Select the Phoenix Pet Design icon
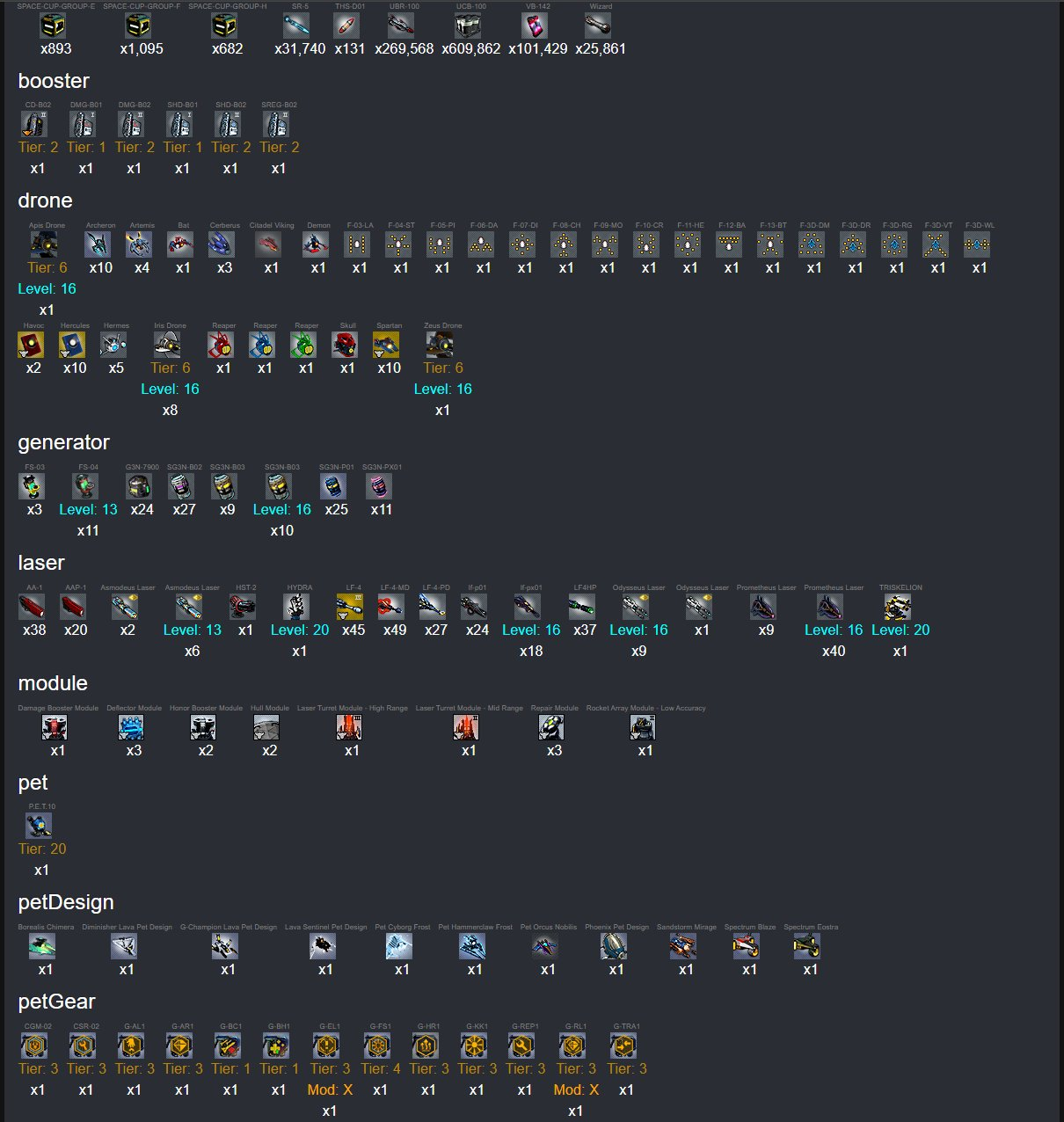 point(615,946)
